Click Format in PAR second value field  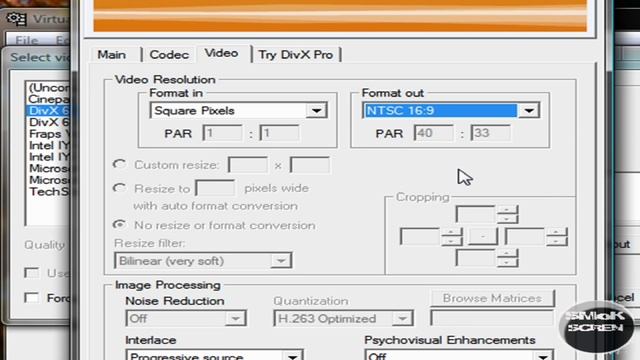[x=279, y=133]
